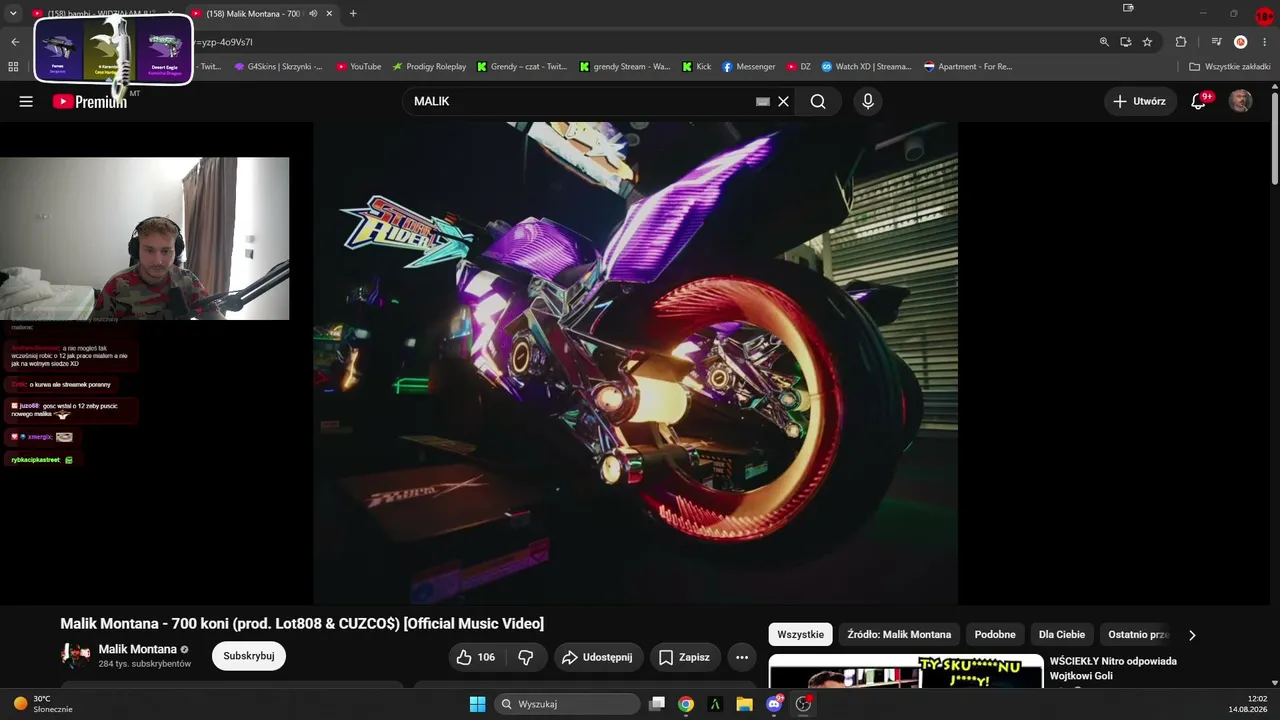This screenshot has height=720, width=1280.
Task: Click the taskbar Wyszukaj search box
Action: [568, 704]
